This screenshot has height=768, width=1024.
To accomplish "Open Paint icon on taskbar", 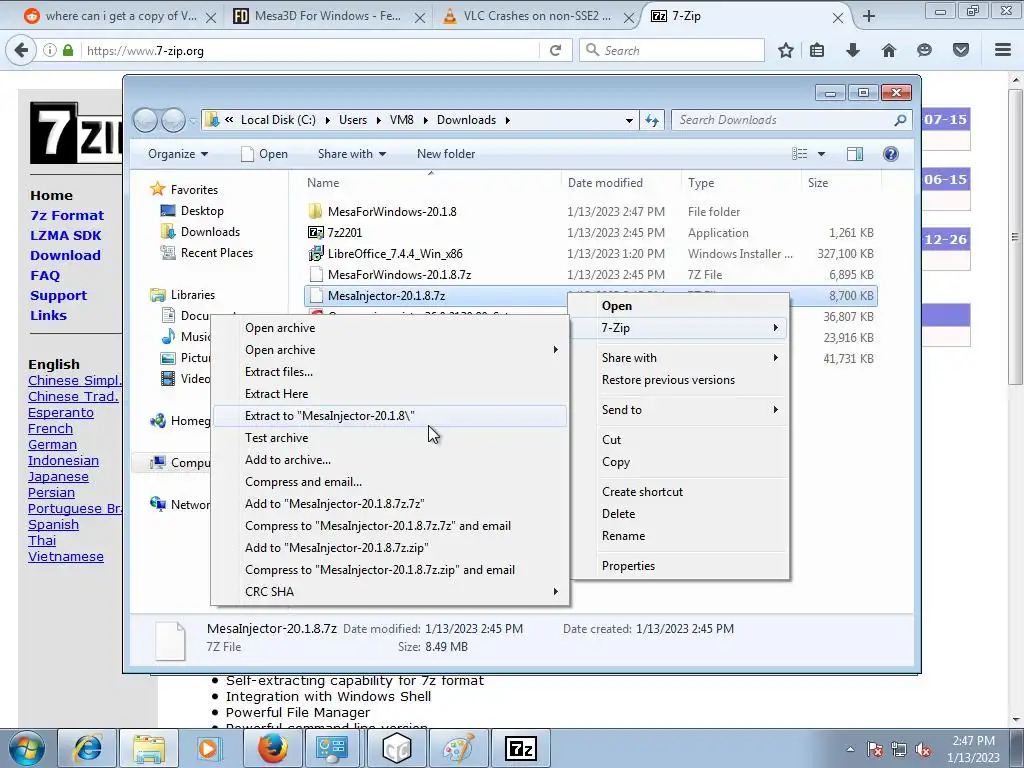I will click(458, 748).
